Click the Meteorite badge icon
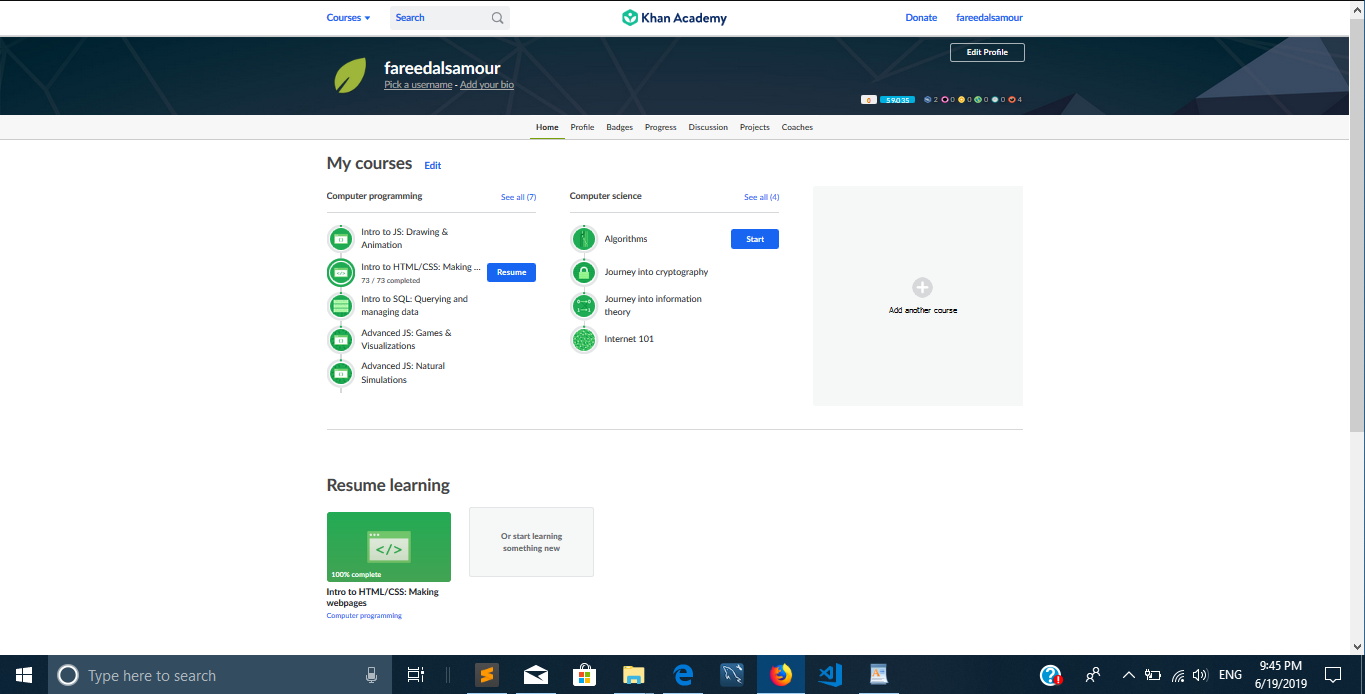 pos(1012,100)
